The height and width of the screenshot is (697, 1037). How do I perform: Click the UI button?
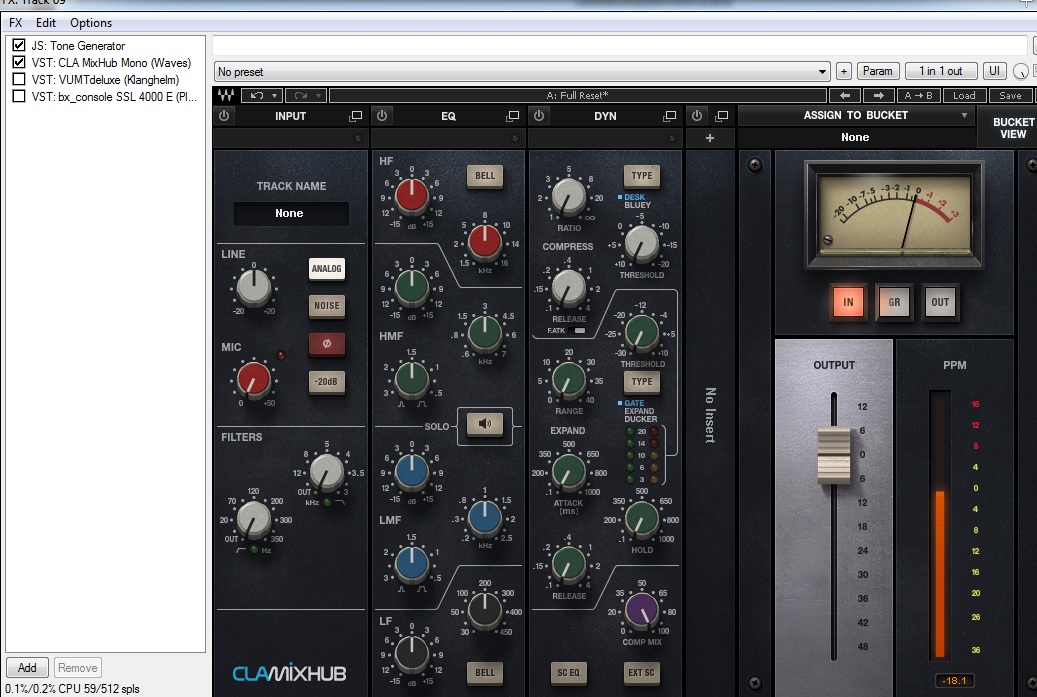click(994, 71)
